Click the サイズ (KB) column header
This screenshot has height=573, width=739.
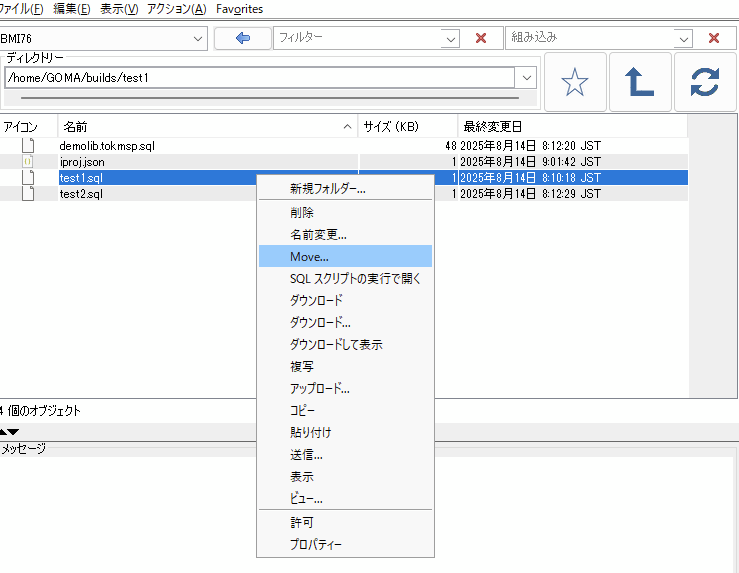408,127
